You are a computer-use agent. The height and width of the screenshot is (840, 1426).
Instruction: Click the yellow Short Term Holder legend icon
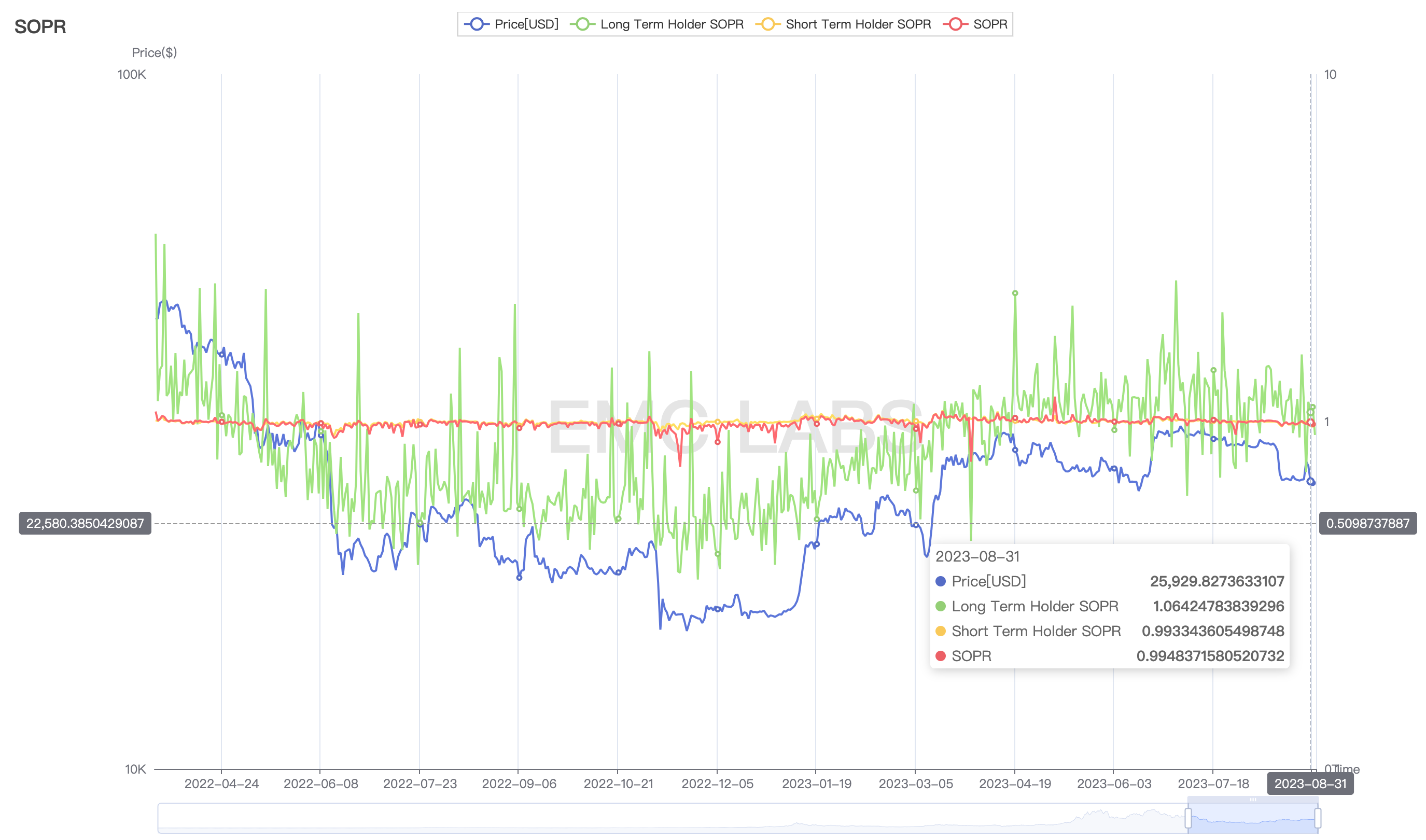coord(767,24)
